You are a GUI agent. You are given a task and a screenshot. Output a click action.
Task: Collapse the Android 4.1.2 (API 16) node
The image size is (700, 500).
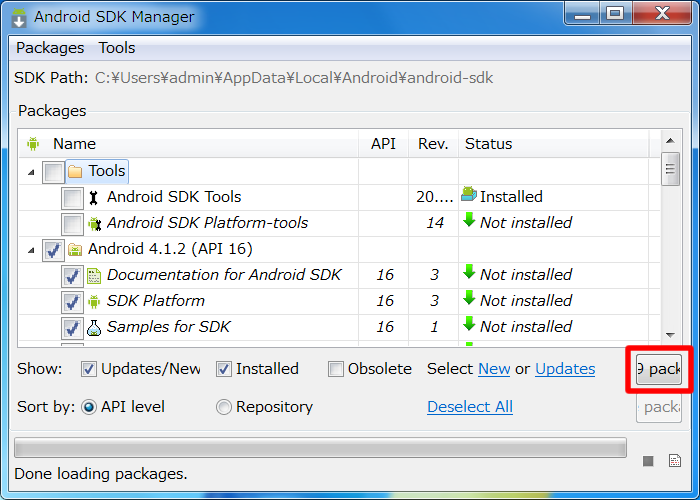tap(31, 250)
